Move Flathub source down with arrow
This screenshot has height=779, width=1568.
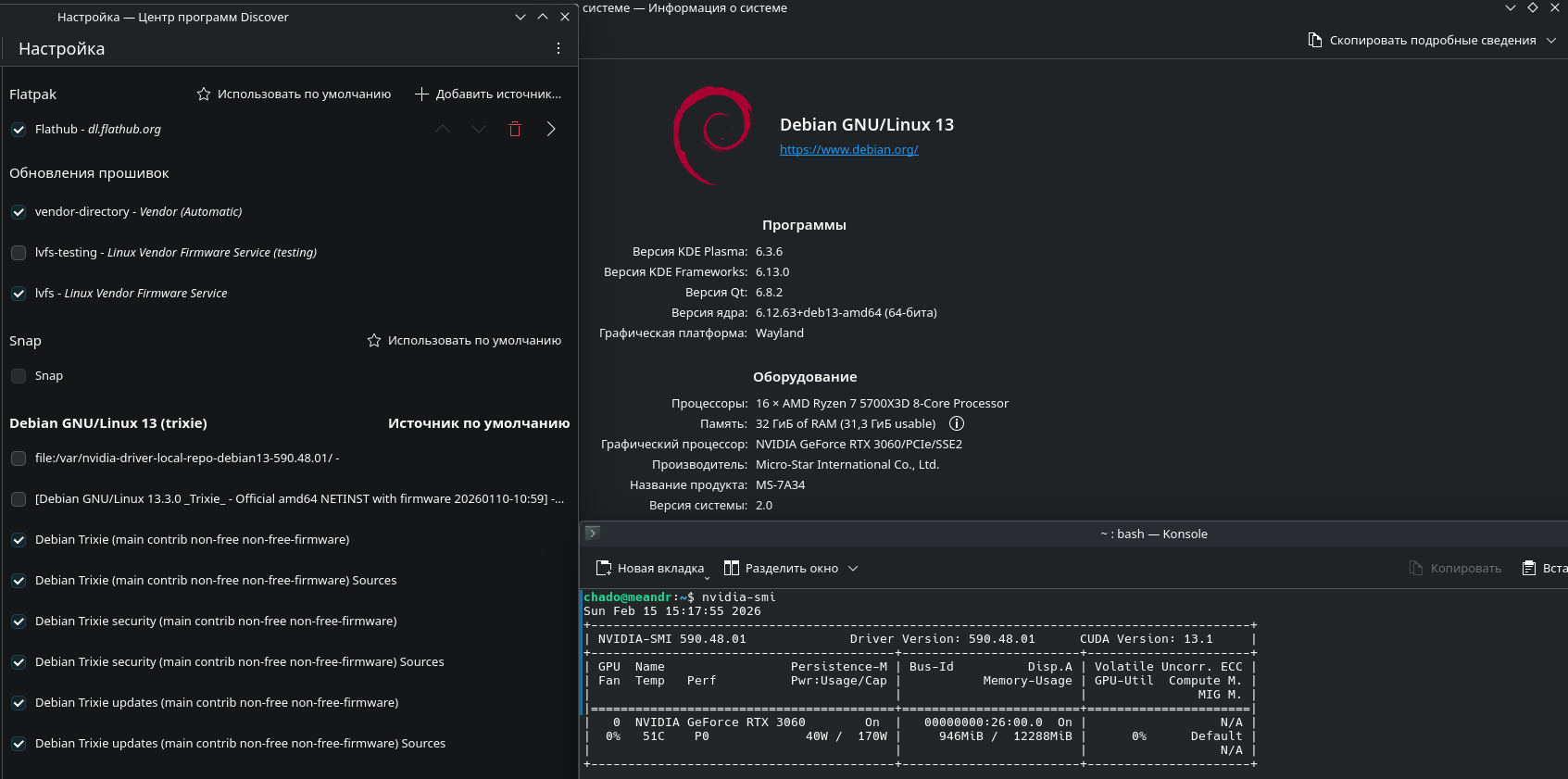[x=479, y=130]
